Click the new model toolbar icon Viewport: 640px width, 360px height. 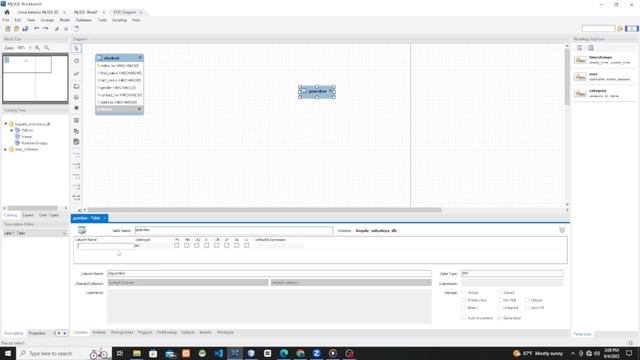tap(8, 29)
